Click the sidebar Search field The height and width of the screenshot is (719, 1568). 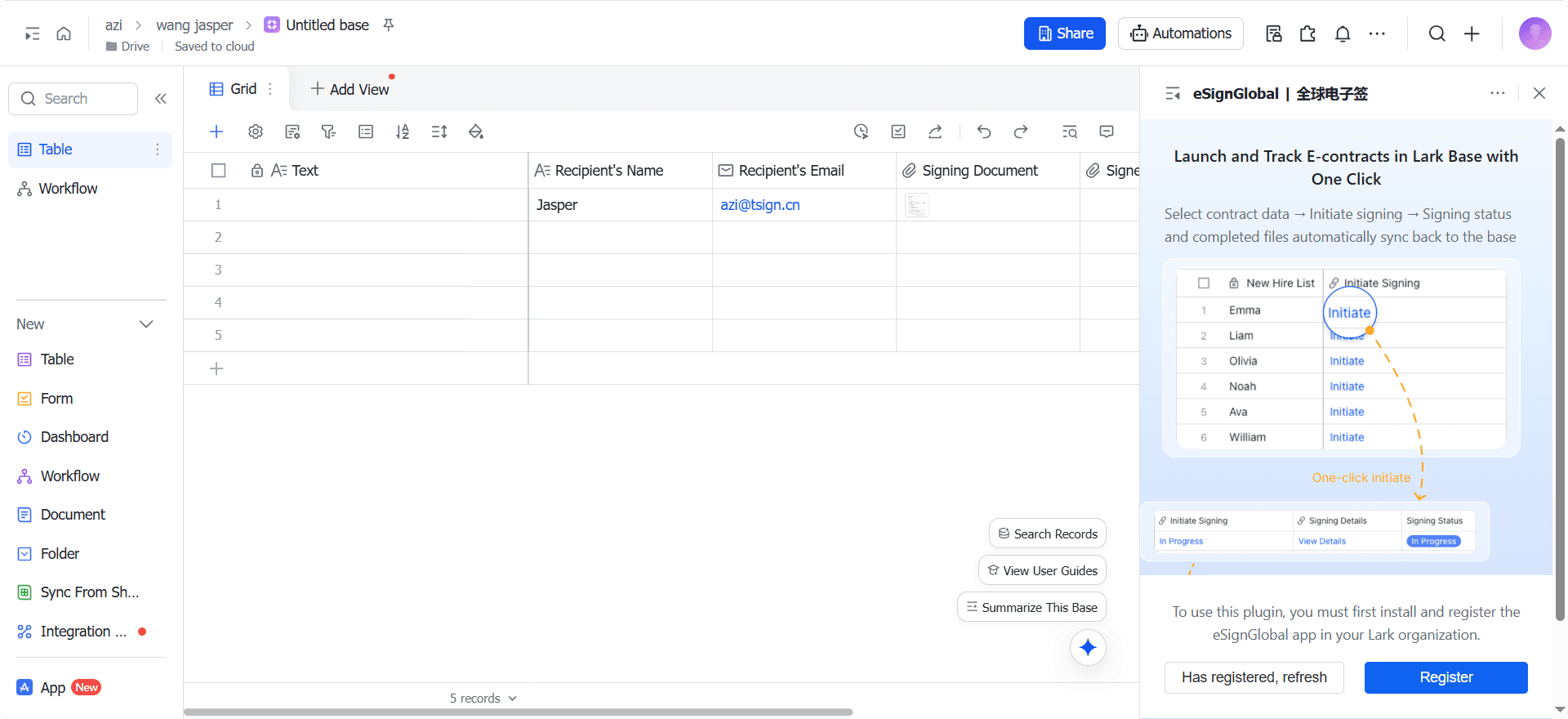tap(73, 99)
